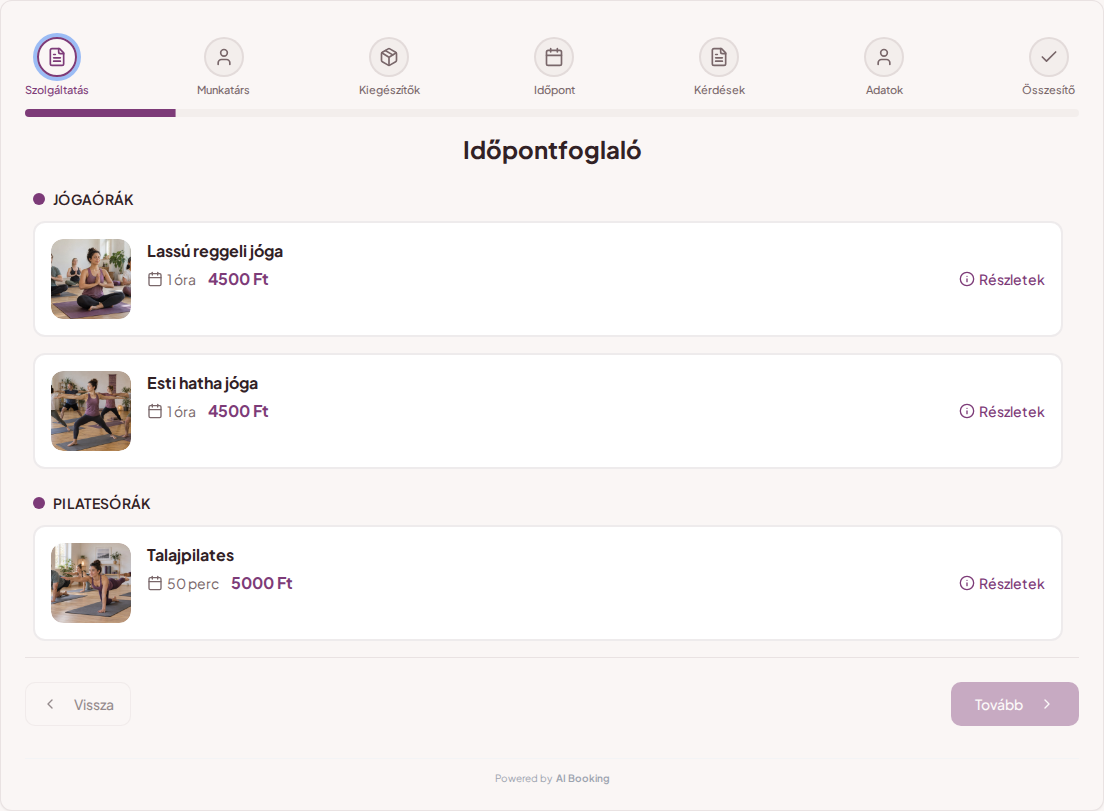Screen dimensions: 1104x811
Task: Click the Időpontfoglaló page heading
Action: (552, 151)
